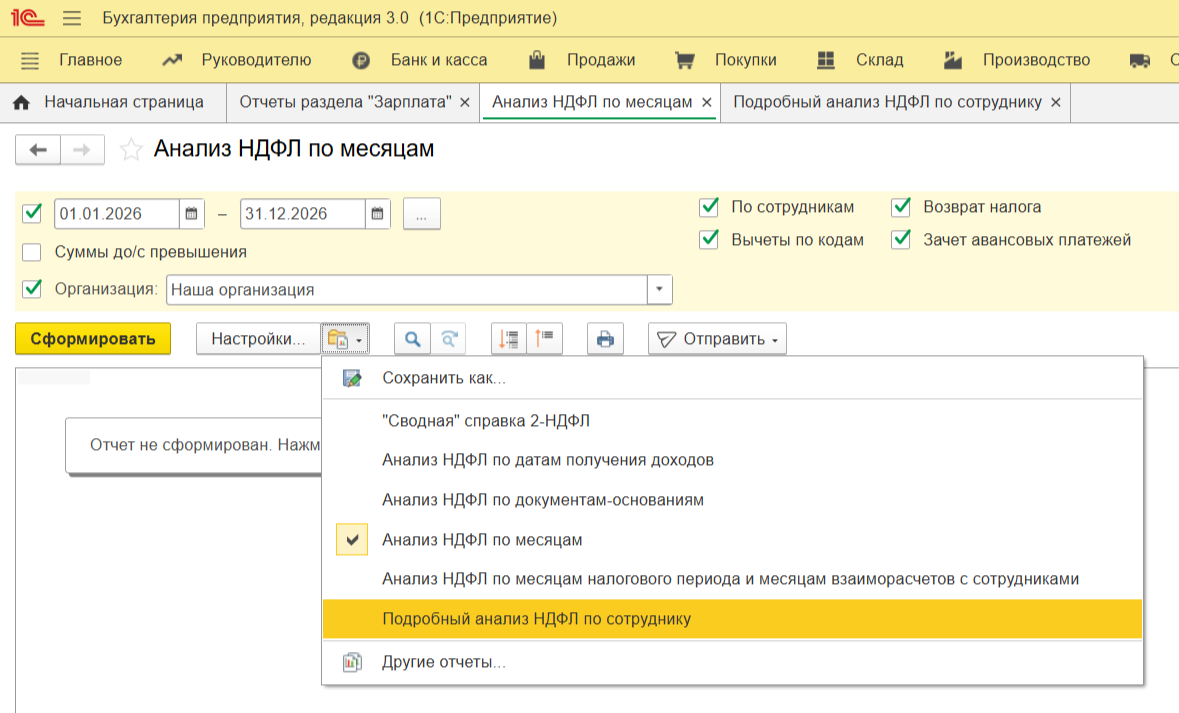
Task: Click the print report icon
Action: [605, 339]
